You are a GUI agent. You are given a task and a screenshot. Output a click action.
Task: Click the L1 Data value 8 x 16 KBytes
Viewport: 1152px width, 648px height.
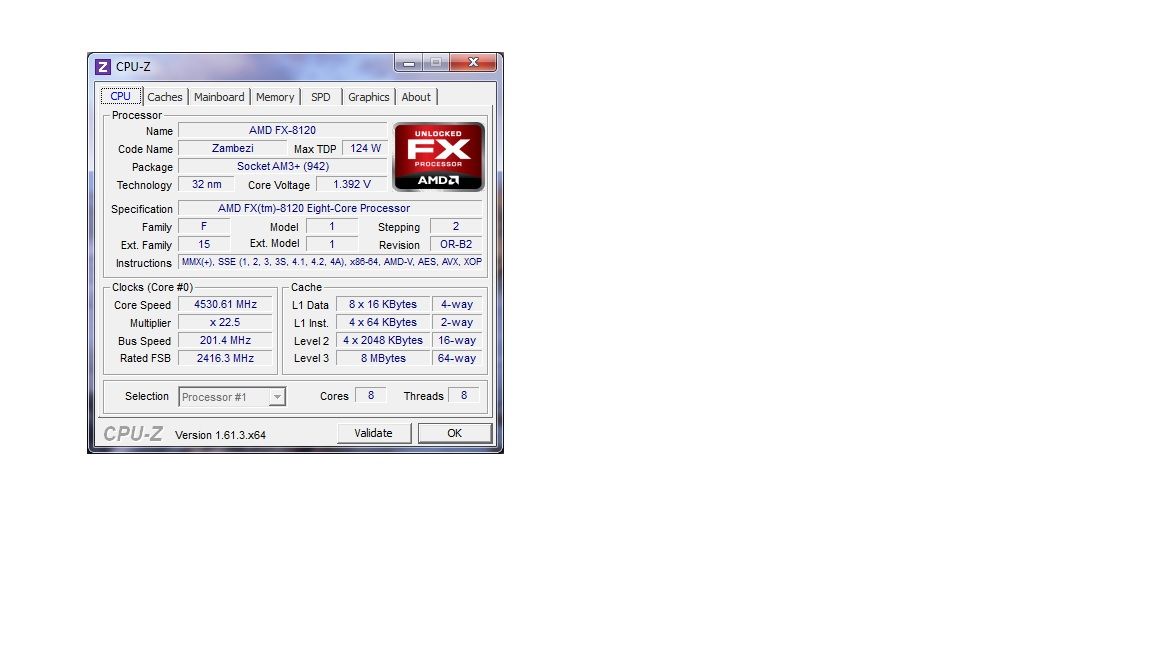(x=383, y=304)
